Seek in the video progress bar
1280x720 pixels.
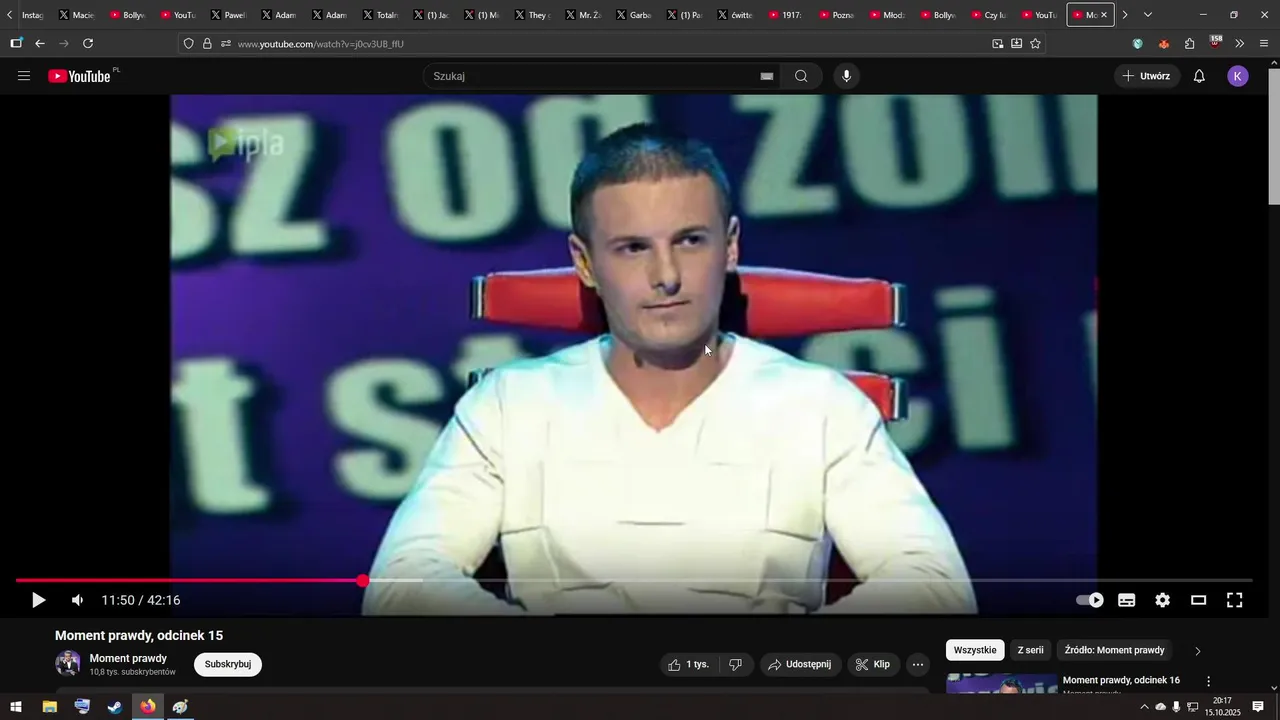coord(634,580)
